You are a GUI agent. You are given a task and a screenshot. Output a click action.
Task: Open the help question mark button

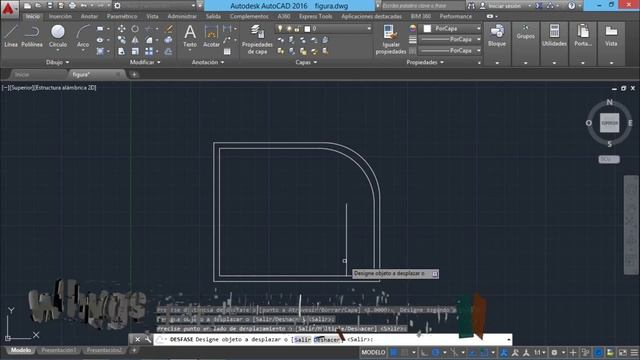pos(571,6)
